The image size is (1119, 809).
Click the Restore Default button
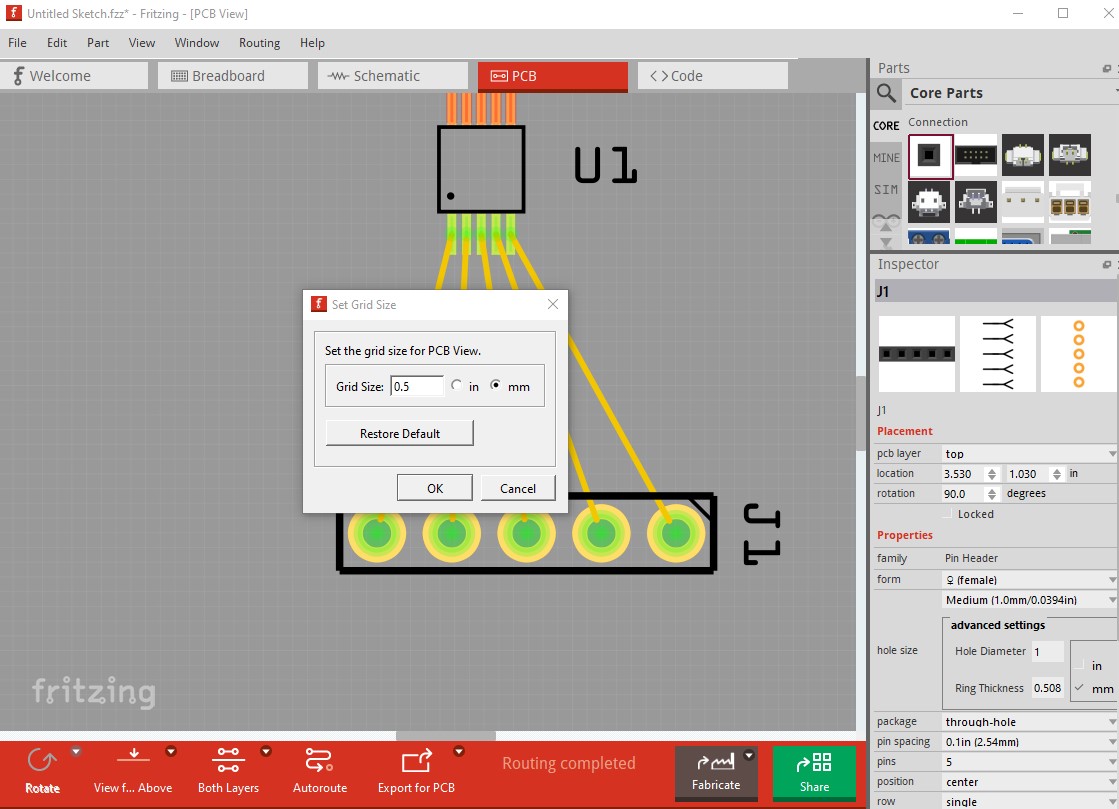pos(400,434)
